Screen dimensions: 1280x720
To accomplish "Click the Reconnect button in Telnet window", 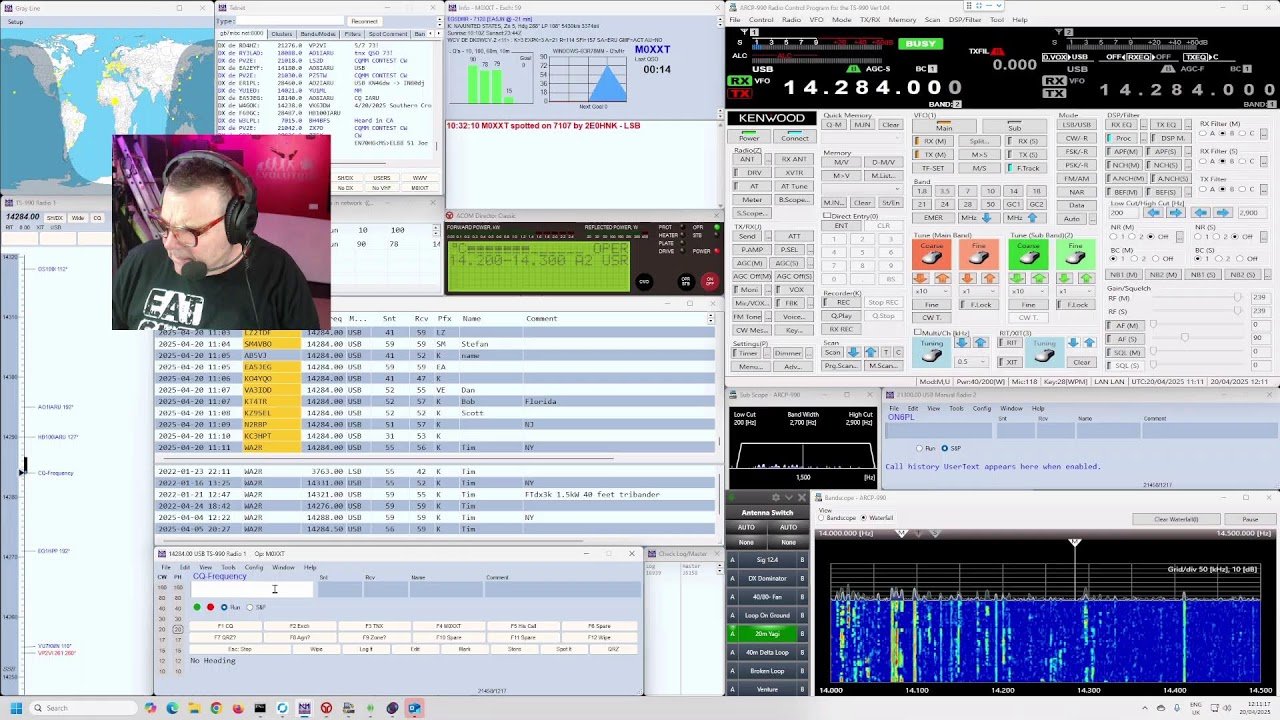I will (364, 21).
